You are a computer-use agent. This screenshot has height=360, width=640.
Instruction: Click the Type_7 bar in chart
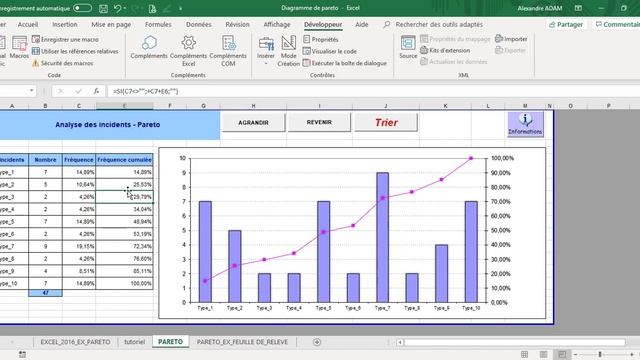coord(382,237)
